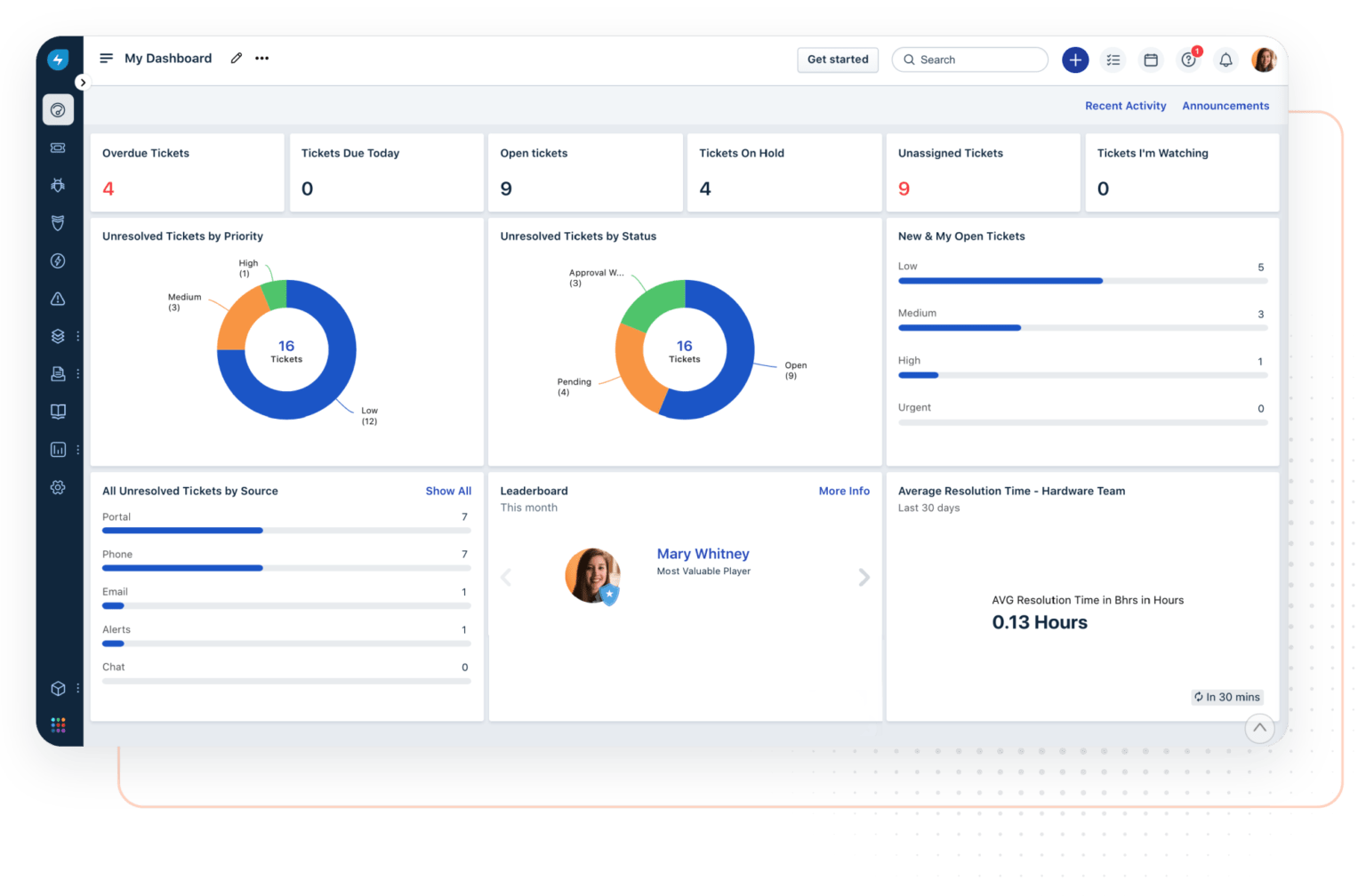
Task: Open the Admin settings gear in sidebar
Action: pyautogui.click(x=58, y=487)
